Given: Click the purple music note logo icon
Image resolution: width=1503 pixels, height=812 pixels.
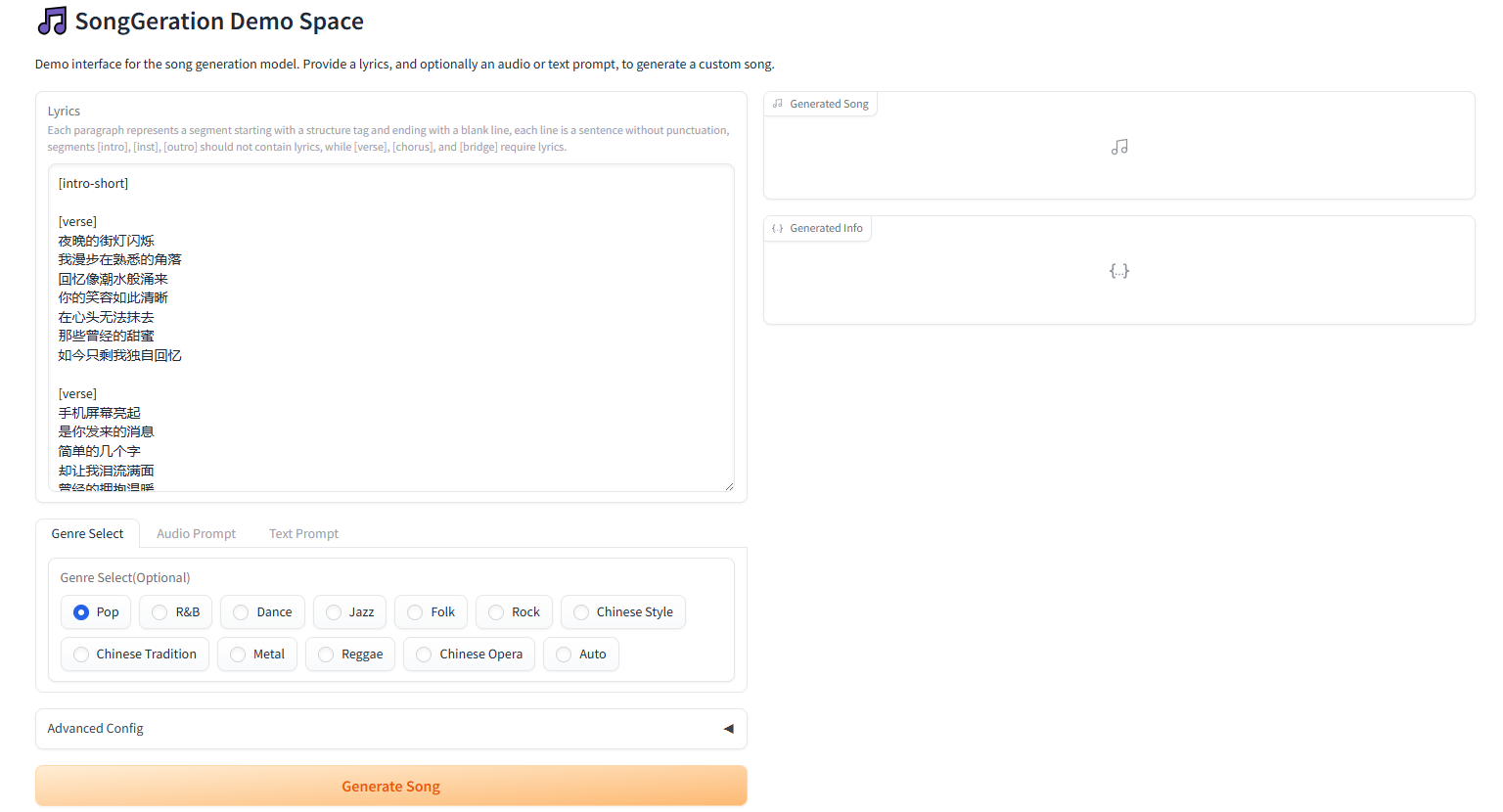Looking at the screenshot, I should (52, 21).
